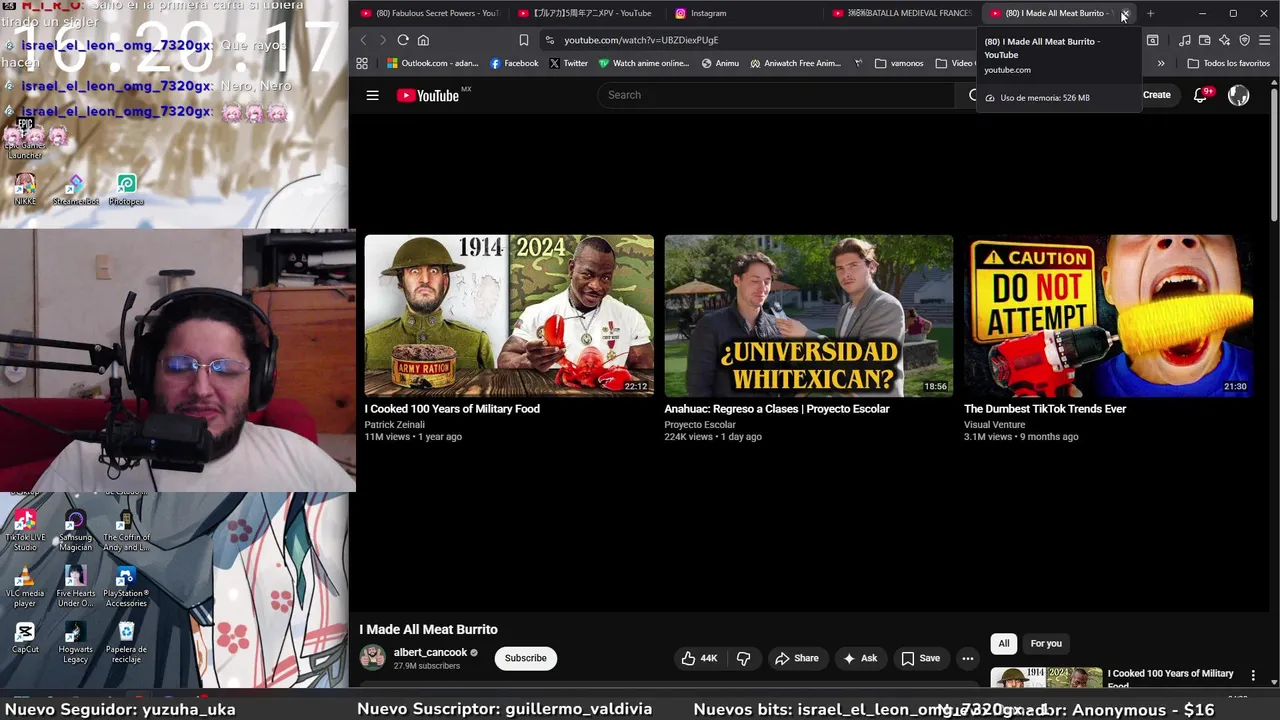Open Photopea desktop icon
The height and width of the screenshot is (720, 1280).
click(x=126, y=189)
